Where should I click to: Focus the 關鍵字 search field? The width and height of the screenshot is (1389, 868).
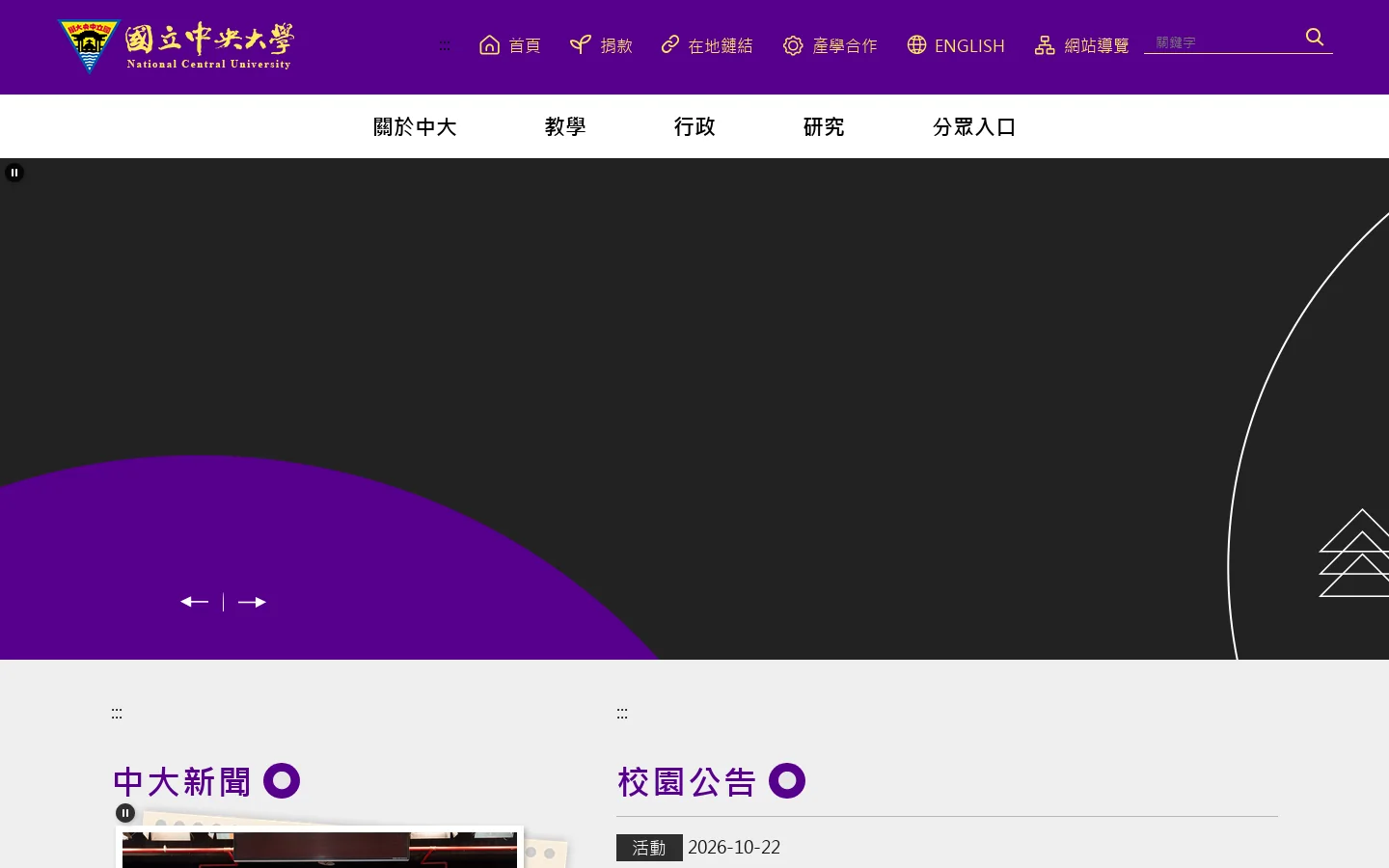coord(1223,42)
